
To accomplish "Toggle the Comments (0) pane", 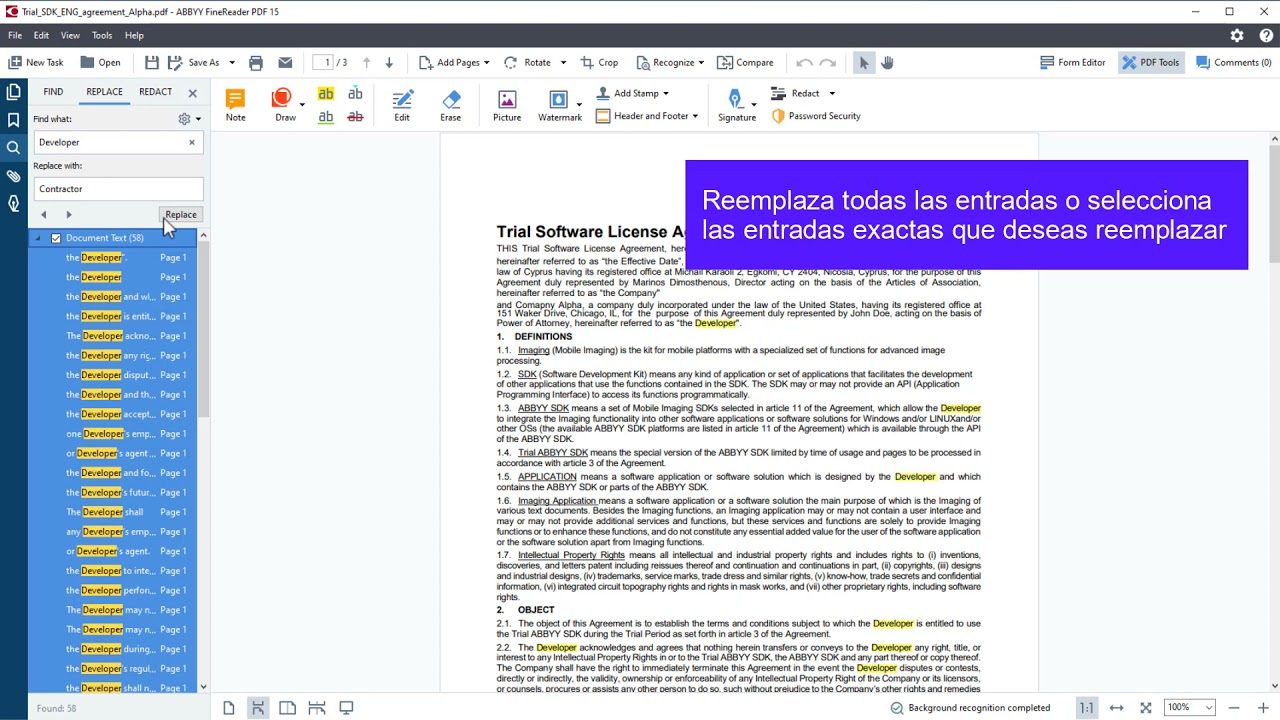I will tap(1234, 62).
